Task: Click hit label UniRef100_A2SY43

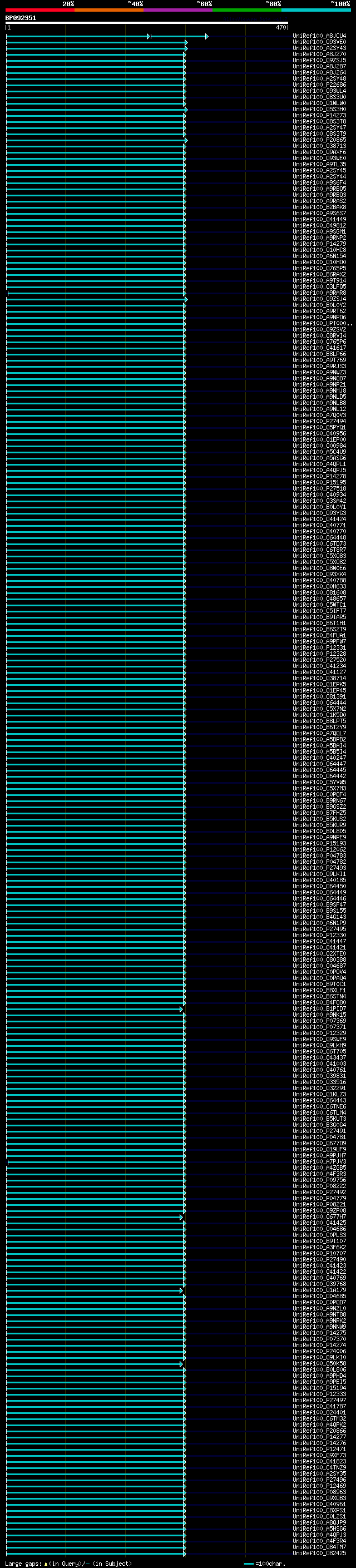Action: (319, 48)
